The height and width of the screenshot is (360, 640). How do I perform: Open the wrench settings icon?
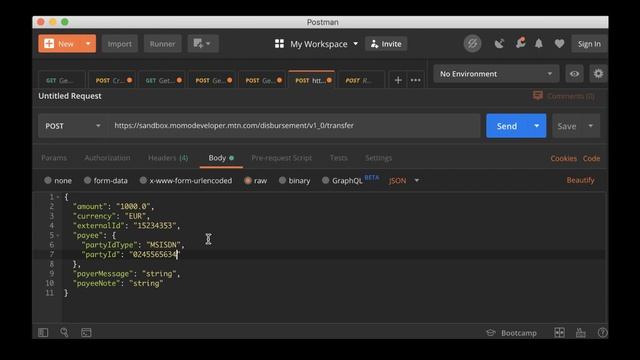coord(520,43)
